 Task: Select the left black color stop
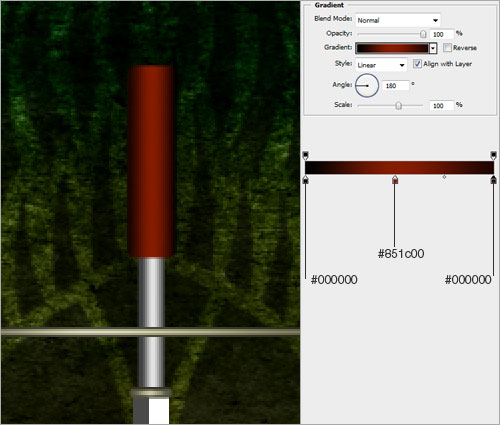click(305, 179)
